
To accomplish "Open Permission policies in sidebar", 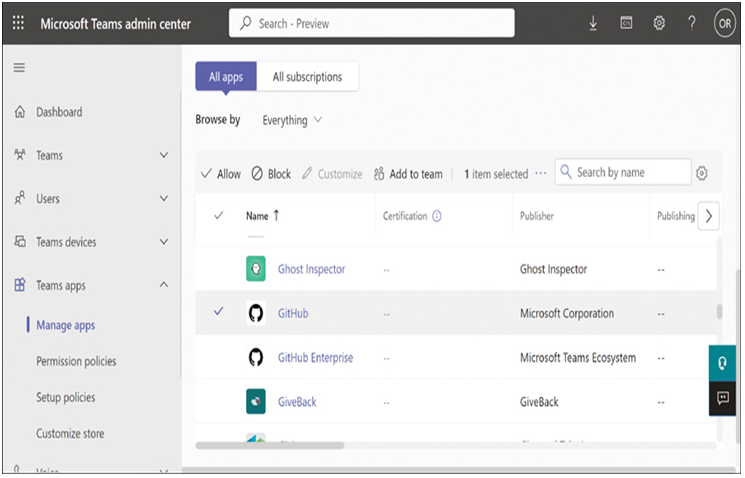I will 76,362.
